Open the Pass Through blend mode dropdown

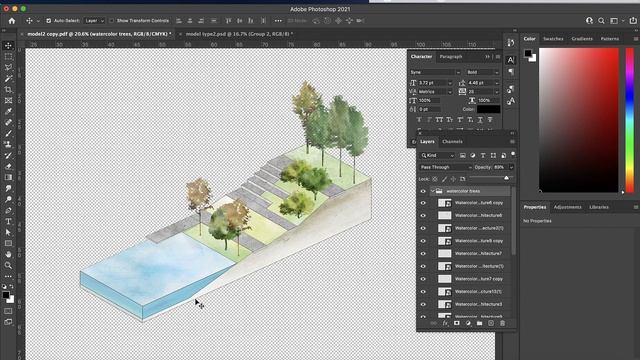click(x=445, y=167)
